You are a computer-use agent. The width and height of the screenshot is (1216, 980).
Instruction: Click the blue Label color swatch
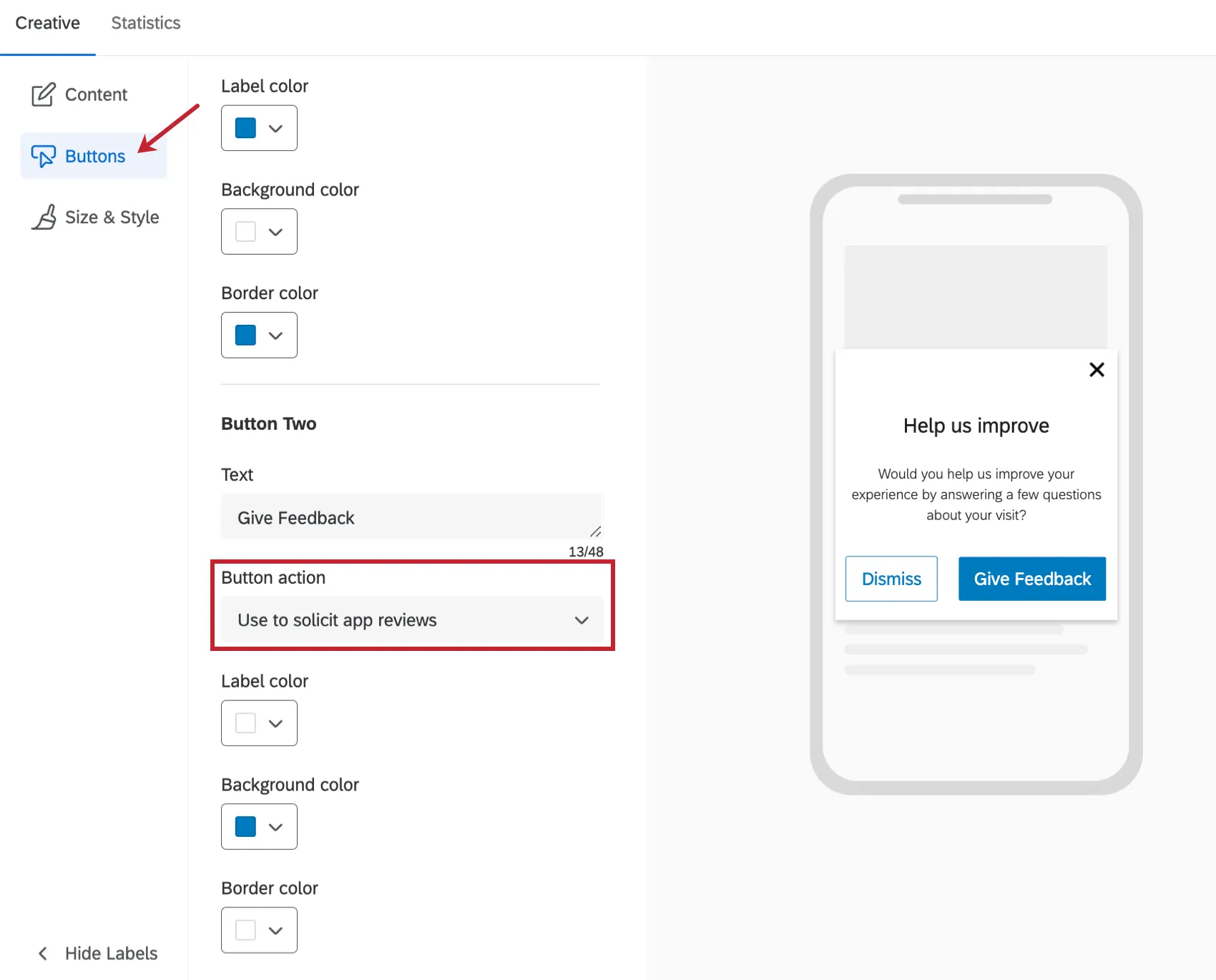(x=245, y=126)
